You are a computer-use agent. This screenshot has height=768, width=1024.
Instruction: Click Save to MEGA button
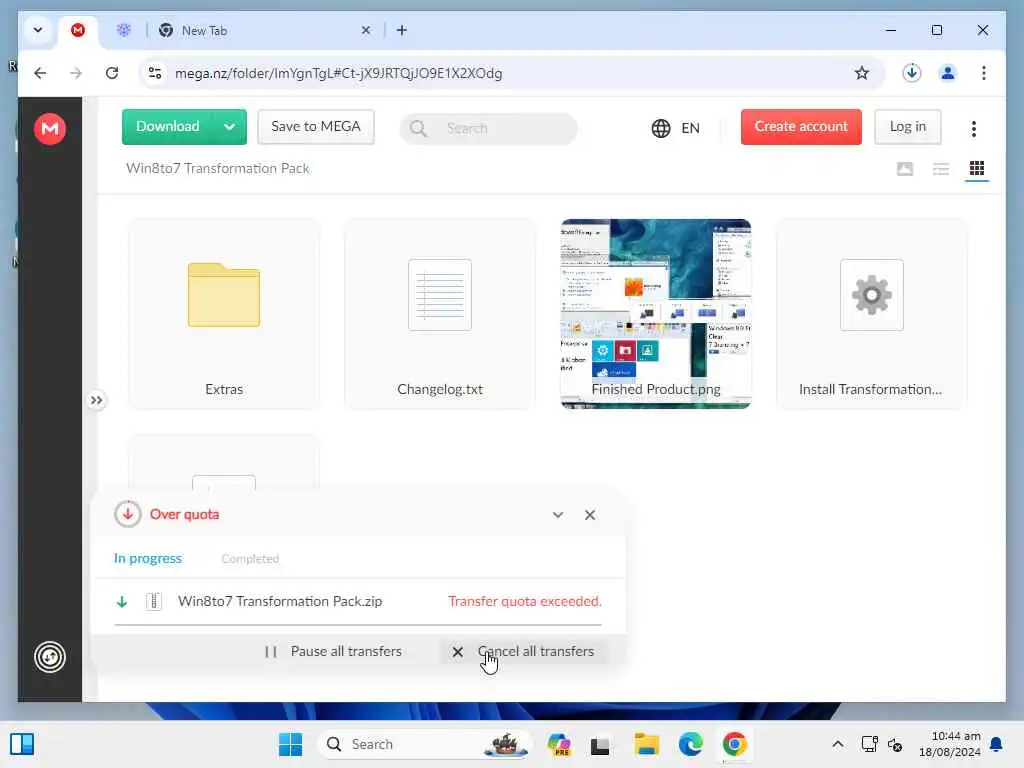coord(315,127)
